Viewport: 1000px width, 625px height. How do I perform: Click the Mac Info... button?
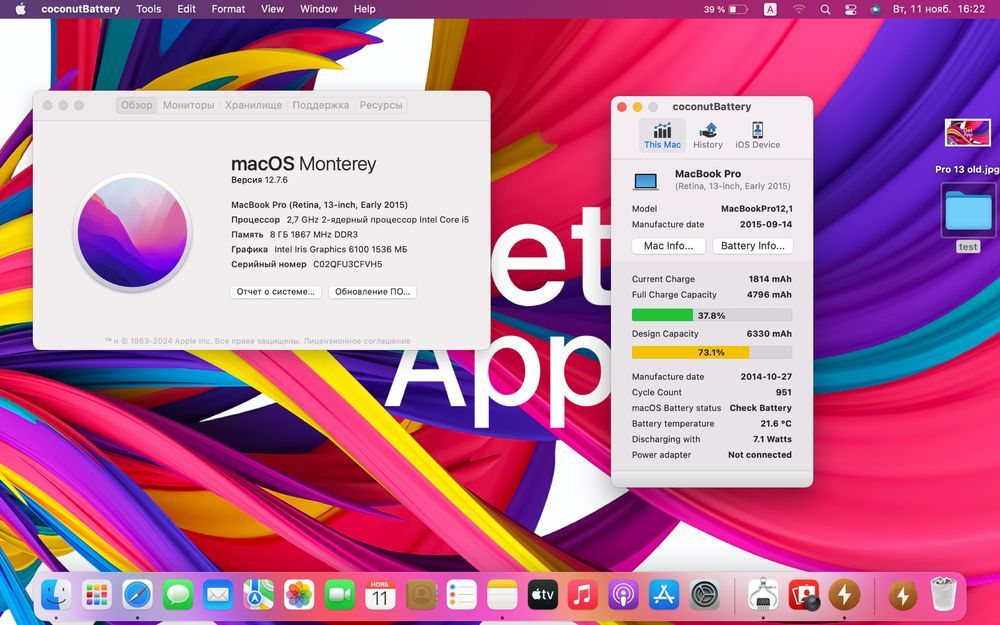pos(668,246)
